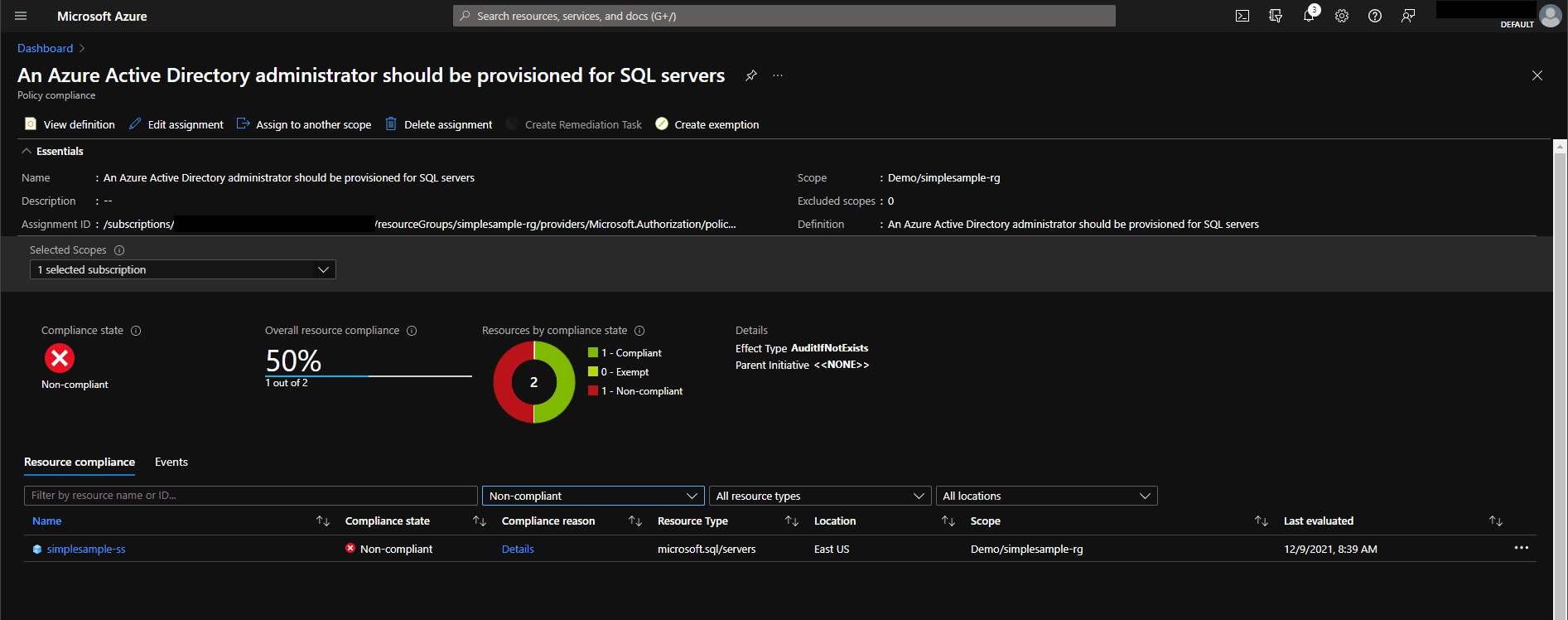Click View definition
Screen dimensions: 1568x620
[70, 124]
